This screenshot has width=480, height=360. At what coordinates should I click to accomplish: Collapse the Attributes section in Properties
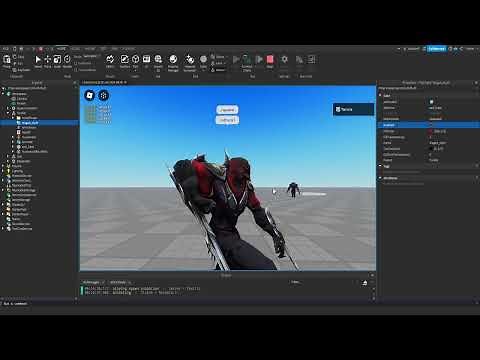coord(380,178)
